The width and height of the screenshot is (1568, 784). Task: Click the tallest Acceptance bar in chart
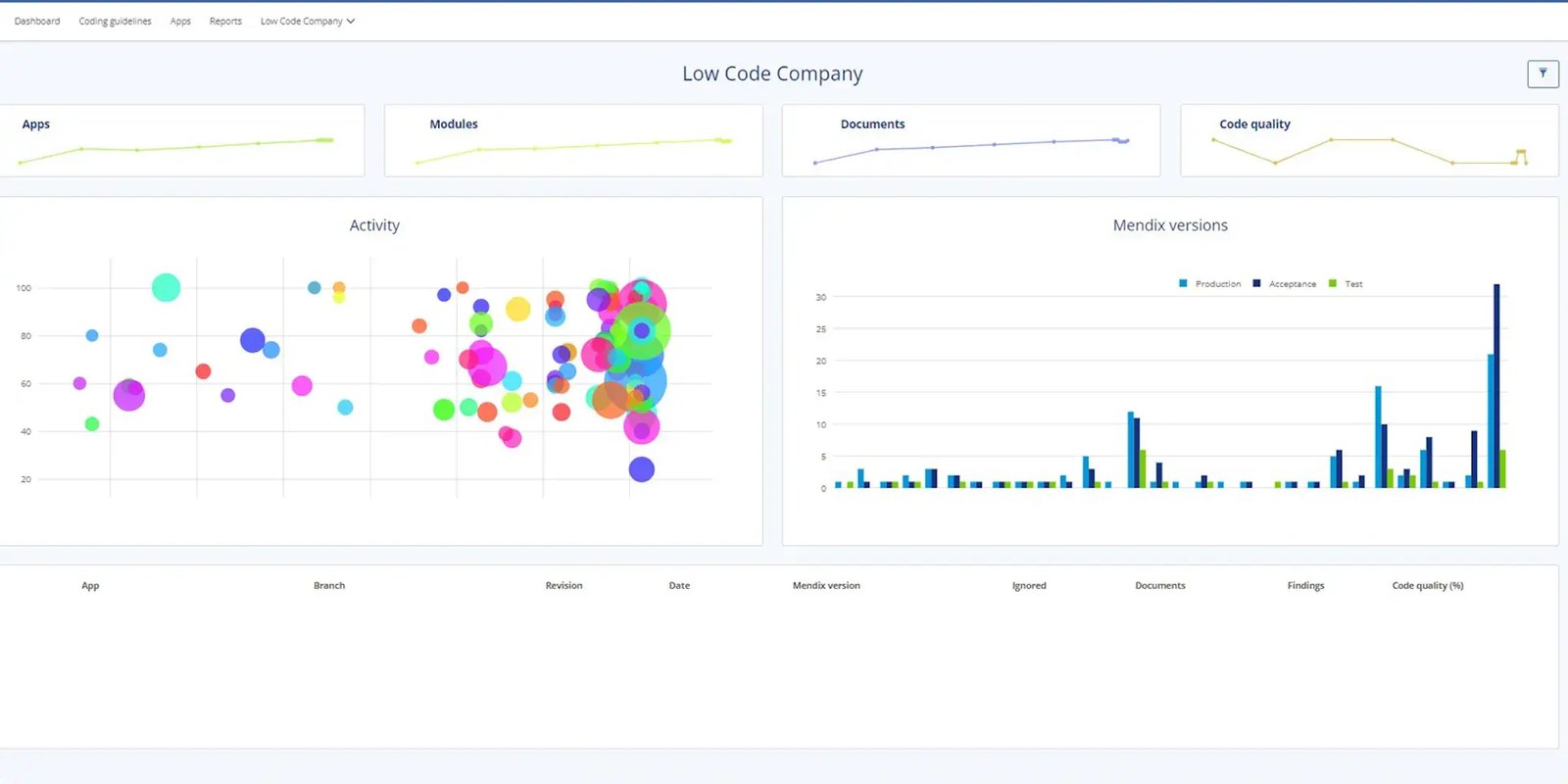(x=1496, y=386)
